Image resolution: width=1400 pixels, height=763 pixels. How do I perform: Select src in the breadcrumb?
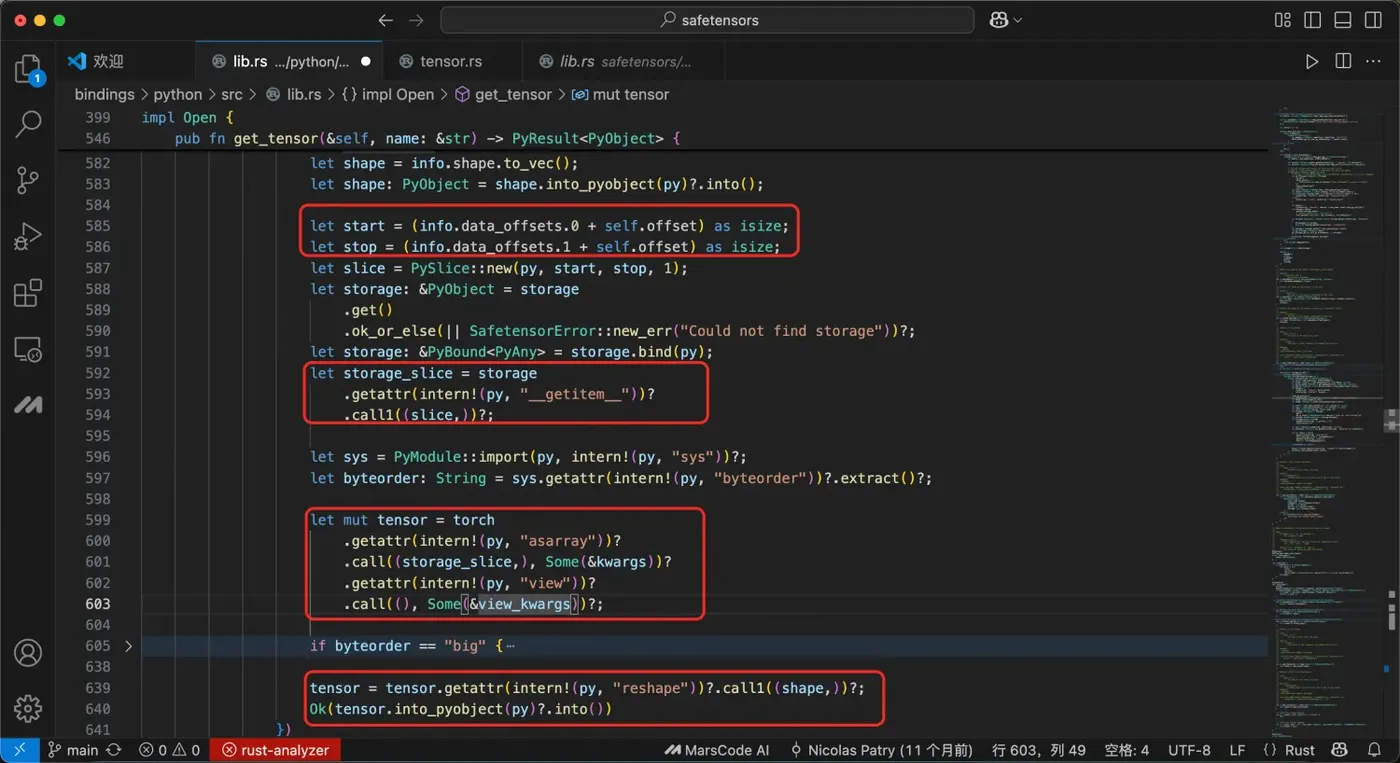pyautogui.click(x=232, y=94)
